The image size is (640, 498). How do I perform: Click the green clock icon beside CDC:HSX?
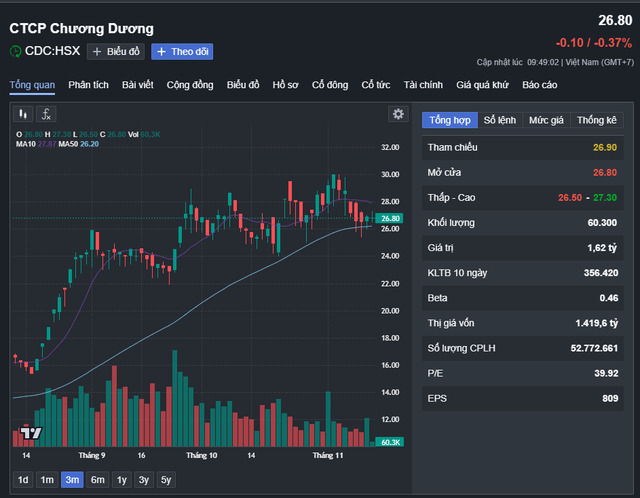pos(15,51)
